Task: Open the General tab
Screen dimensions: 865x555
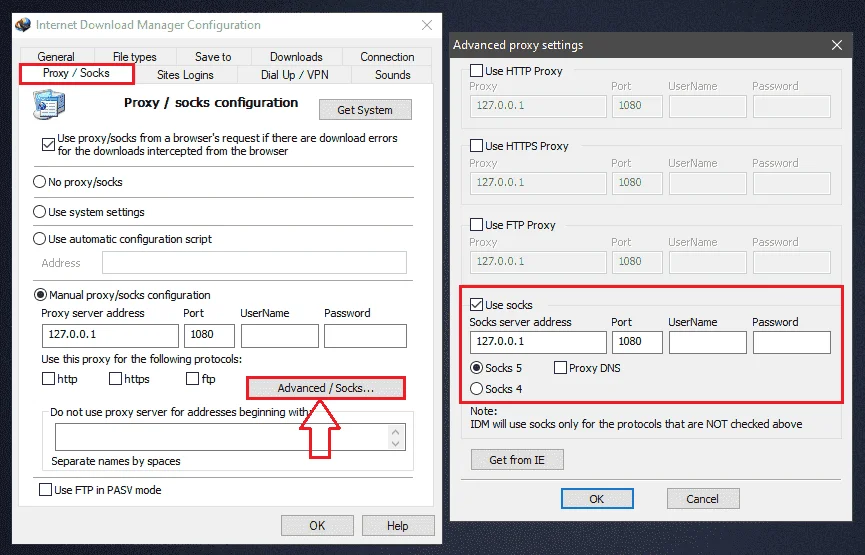Action: (56, 57)
